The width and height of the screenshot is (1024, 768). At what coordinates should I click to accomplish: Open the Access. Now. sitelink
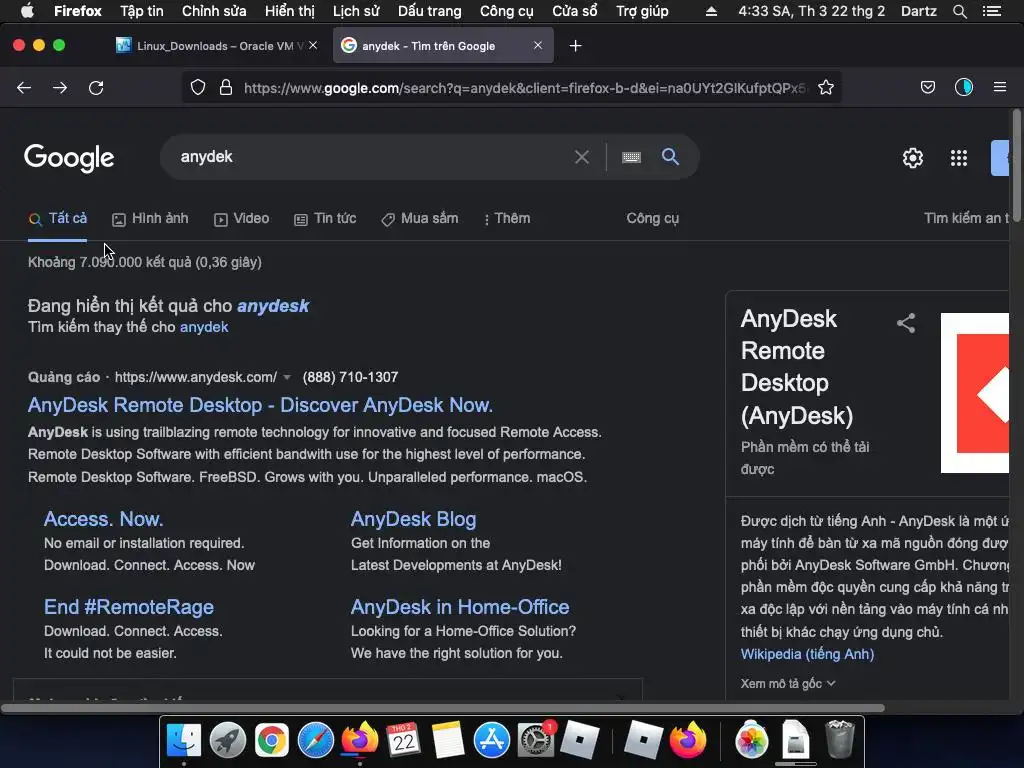point(103,519)
